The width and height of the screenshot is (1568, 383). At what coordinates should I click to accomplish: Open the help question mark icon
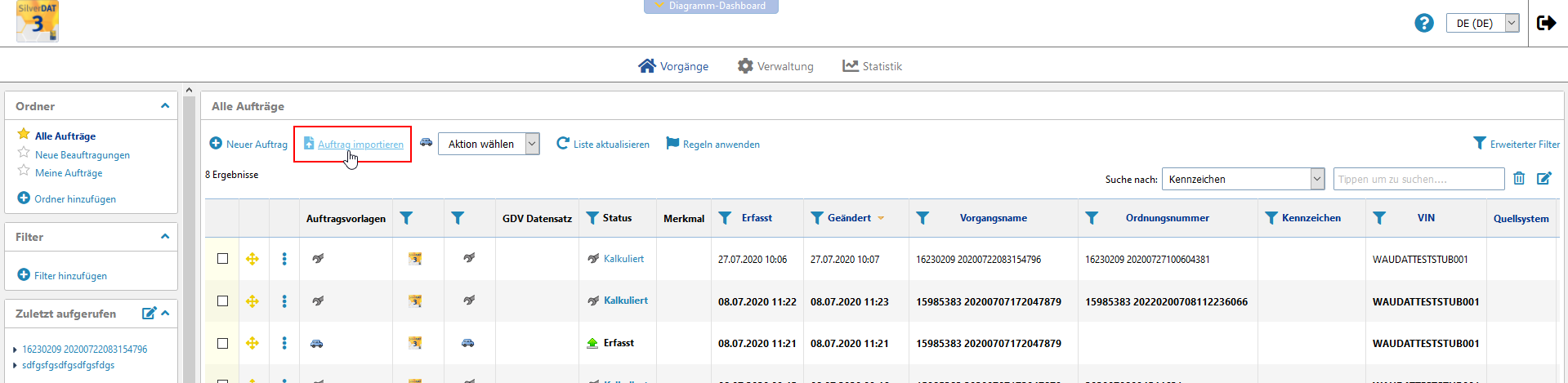[1424, 23]
